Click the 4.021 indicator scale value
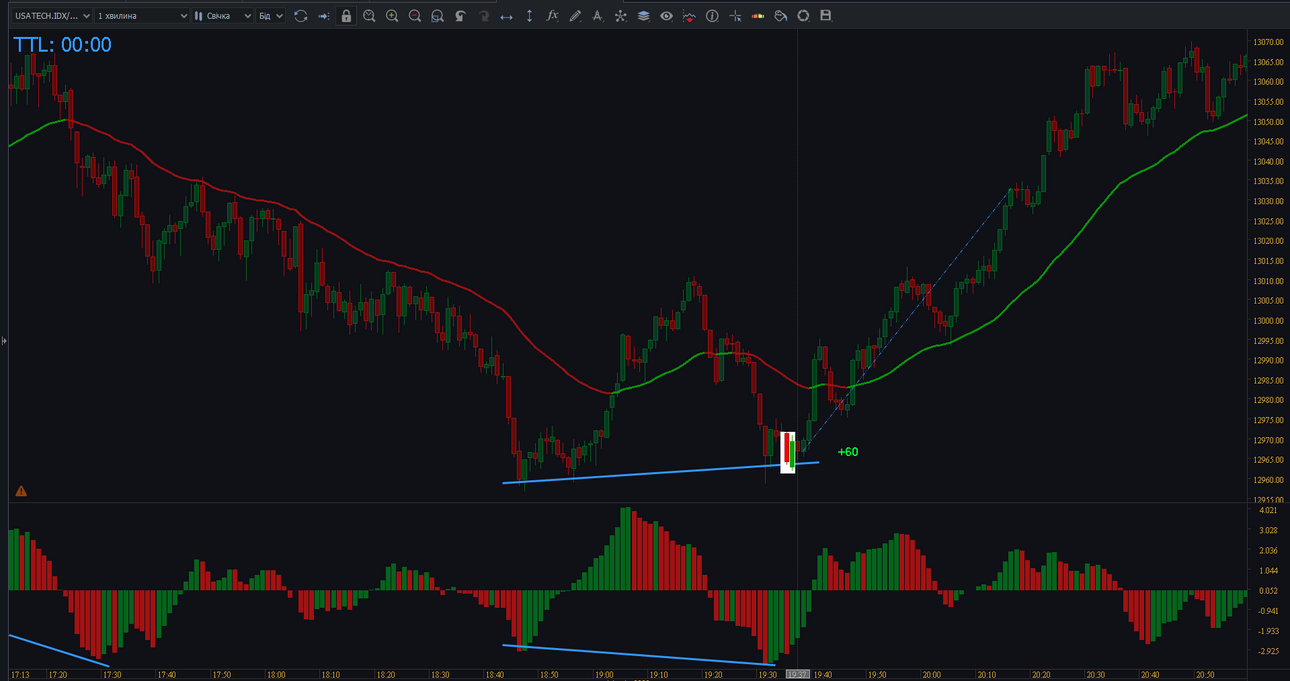Screen dimensions: 1290x681 point(1269,511)
